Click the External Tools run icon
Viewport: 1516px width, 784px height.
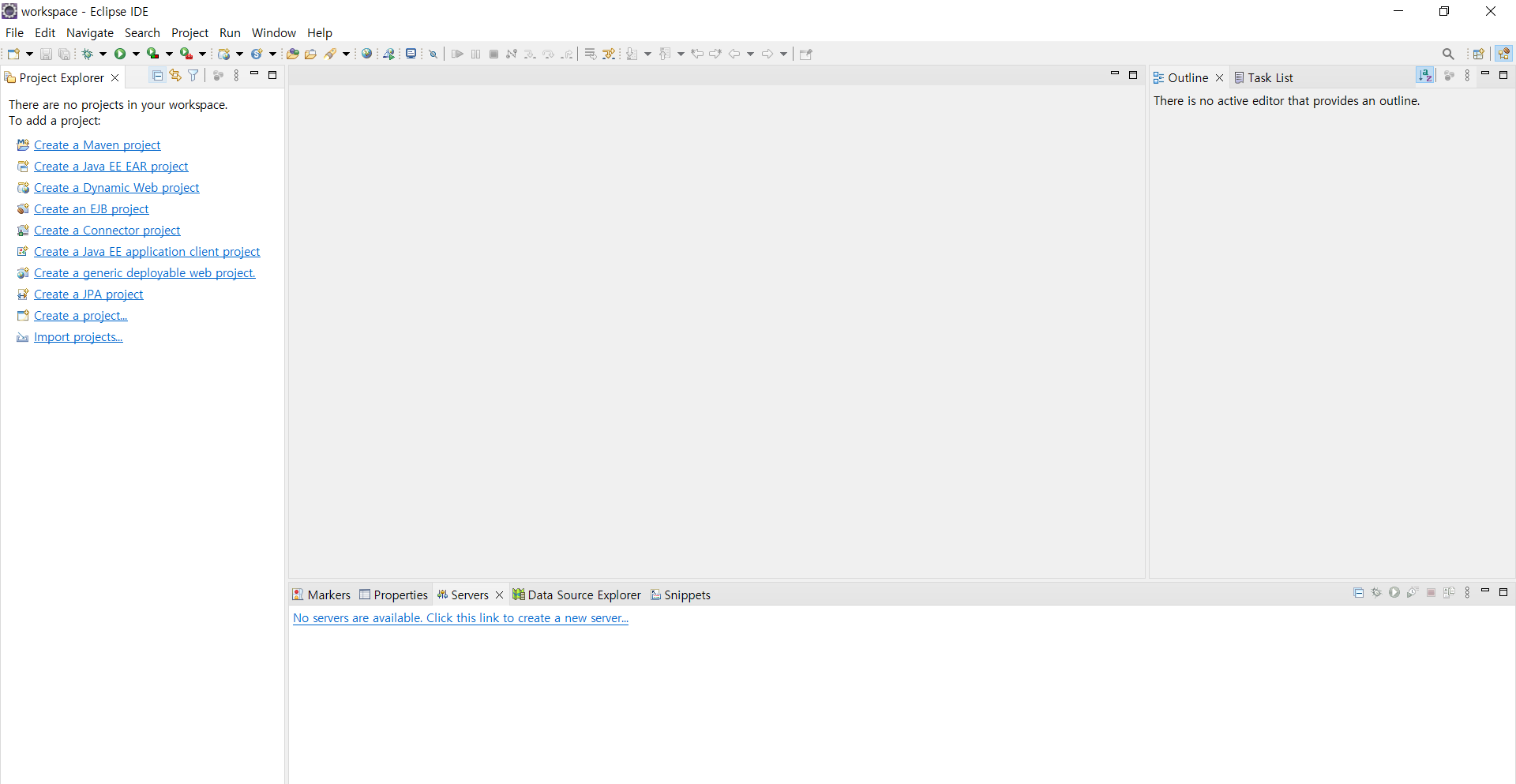pyautogui.click(x=186, y=54)
